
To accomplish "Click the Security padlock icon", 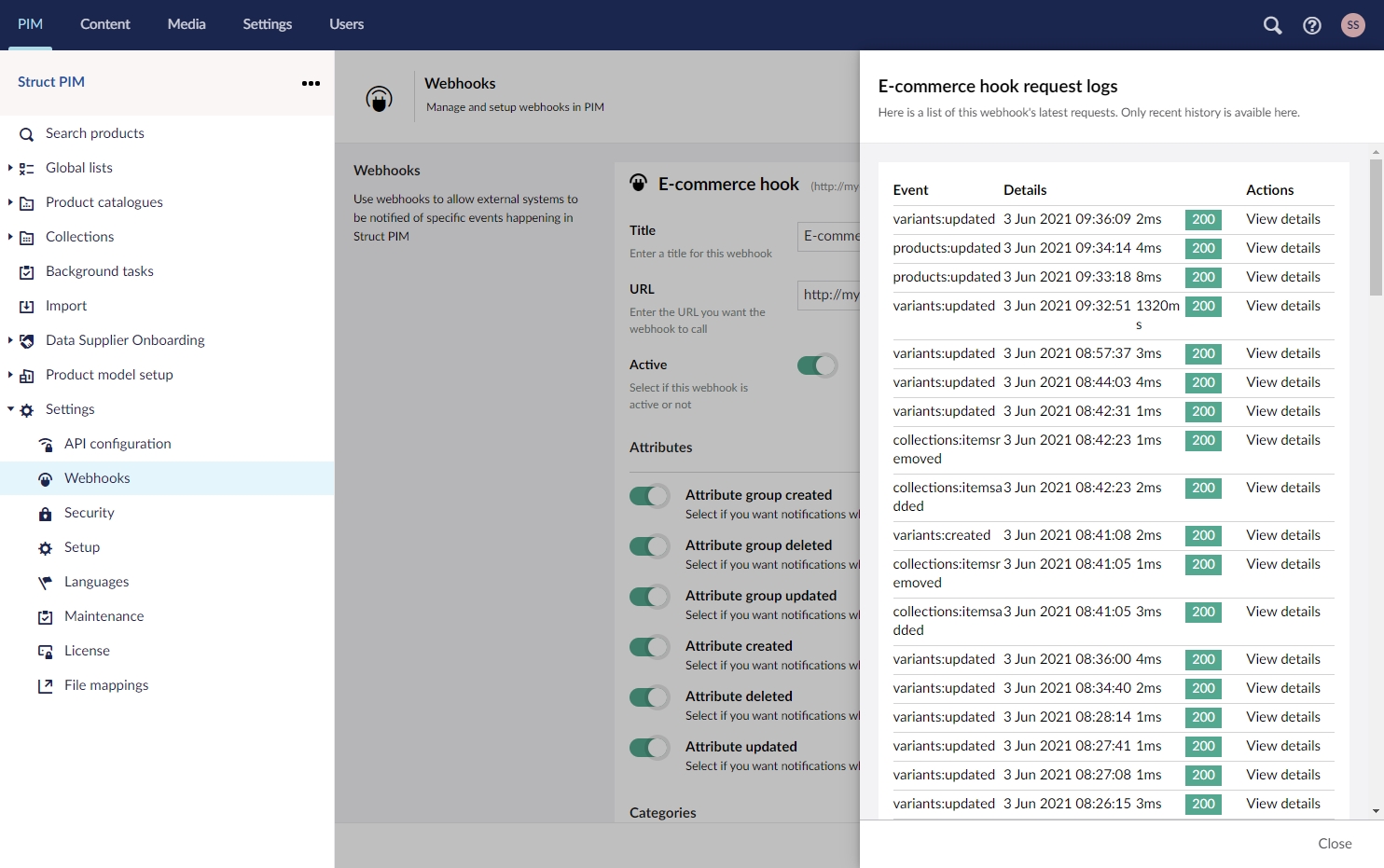I will 45,514.
